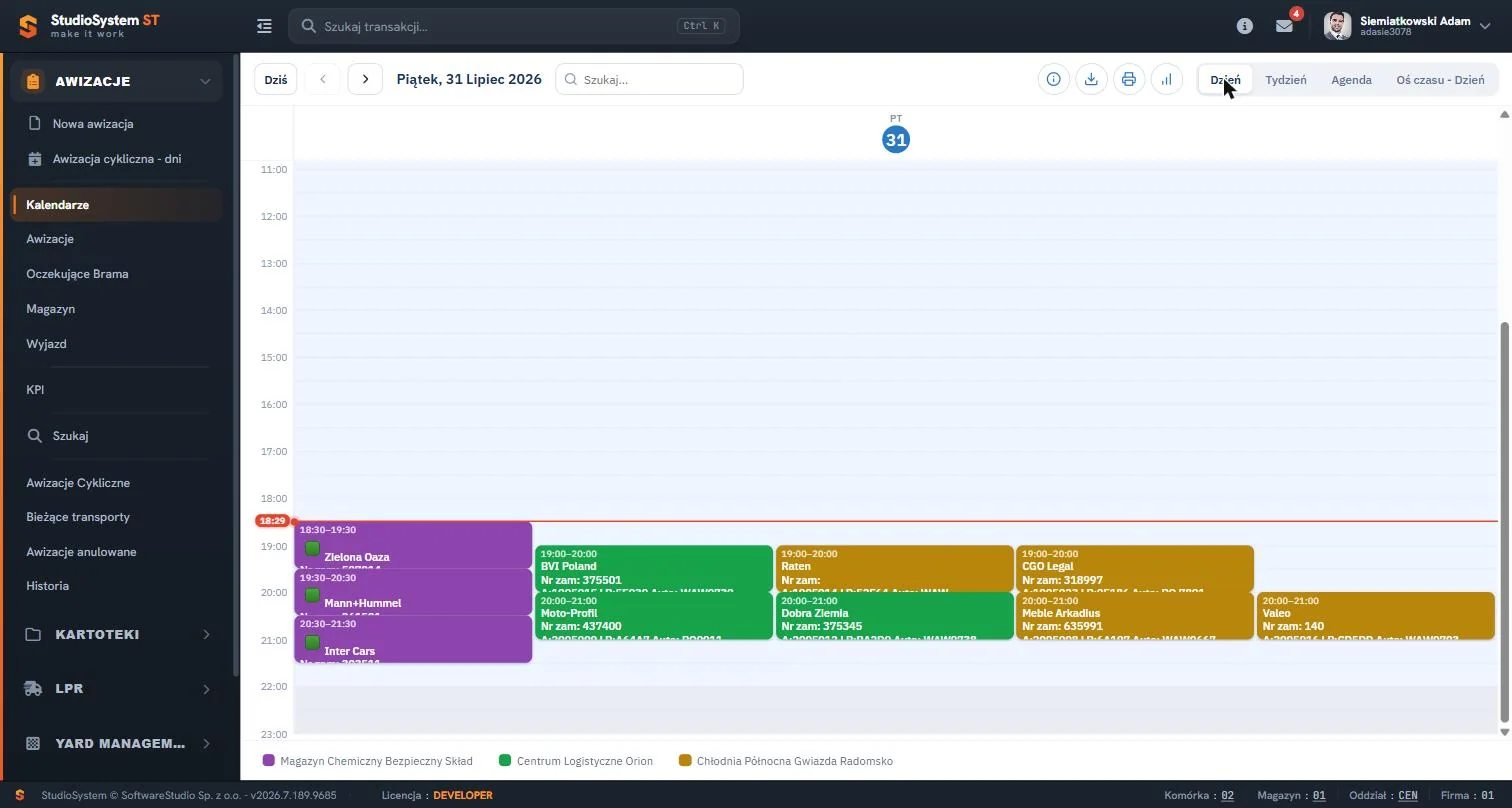This screenshot has width=1512, height=808.
Task: Focus the Szukaj transakcji search field
Action: (x=514, y=26)
